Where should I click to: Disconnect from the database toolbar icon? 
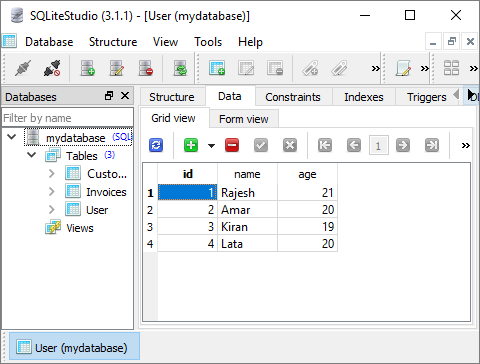tap(52, 68)
